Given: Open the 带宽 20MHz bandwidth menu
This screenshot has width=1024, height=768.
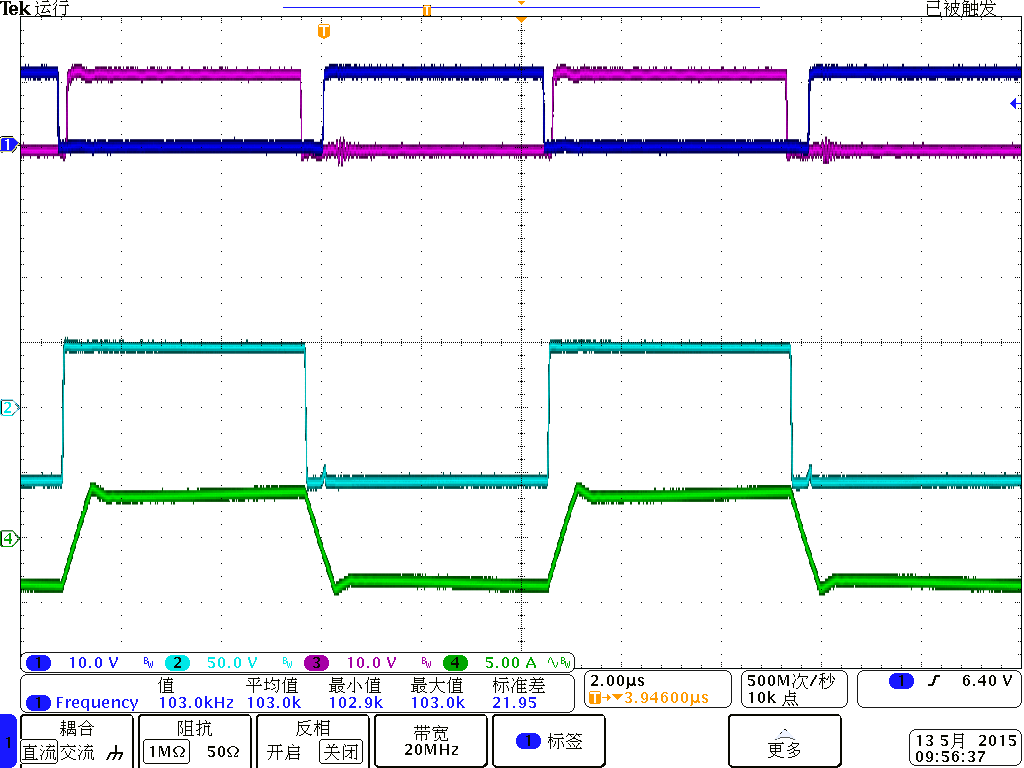Looking at the screenshot, I should (430, 741).
